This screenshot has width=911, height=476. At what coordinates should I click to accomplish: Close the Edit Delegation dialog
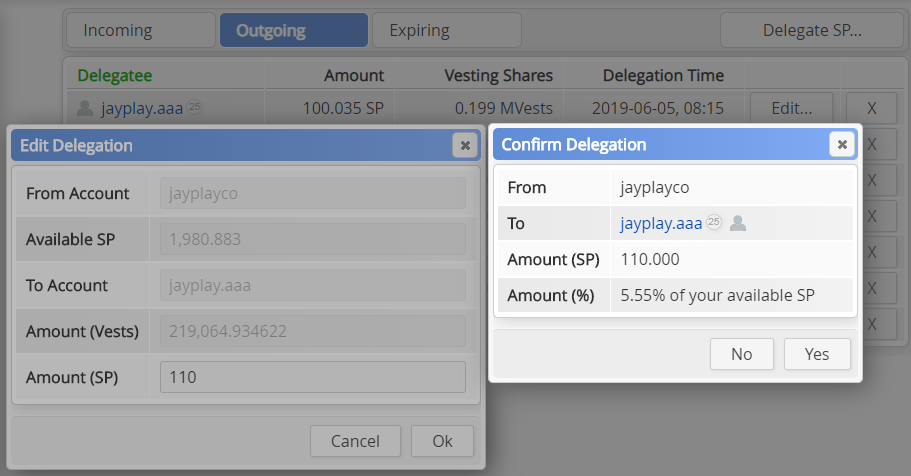(x=464, y=145)
